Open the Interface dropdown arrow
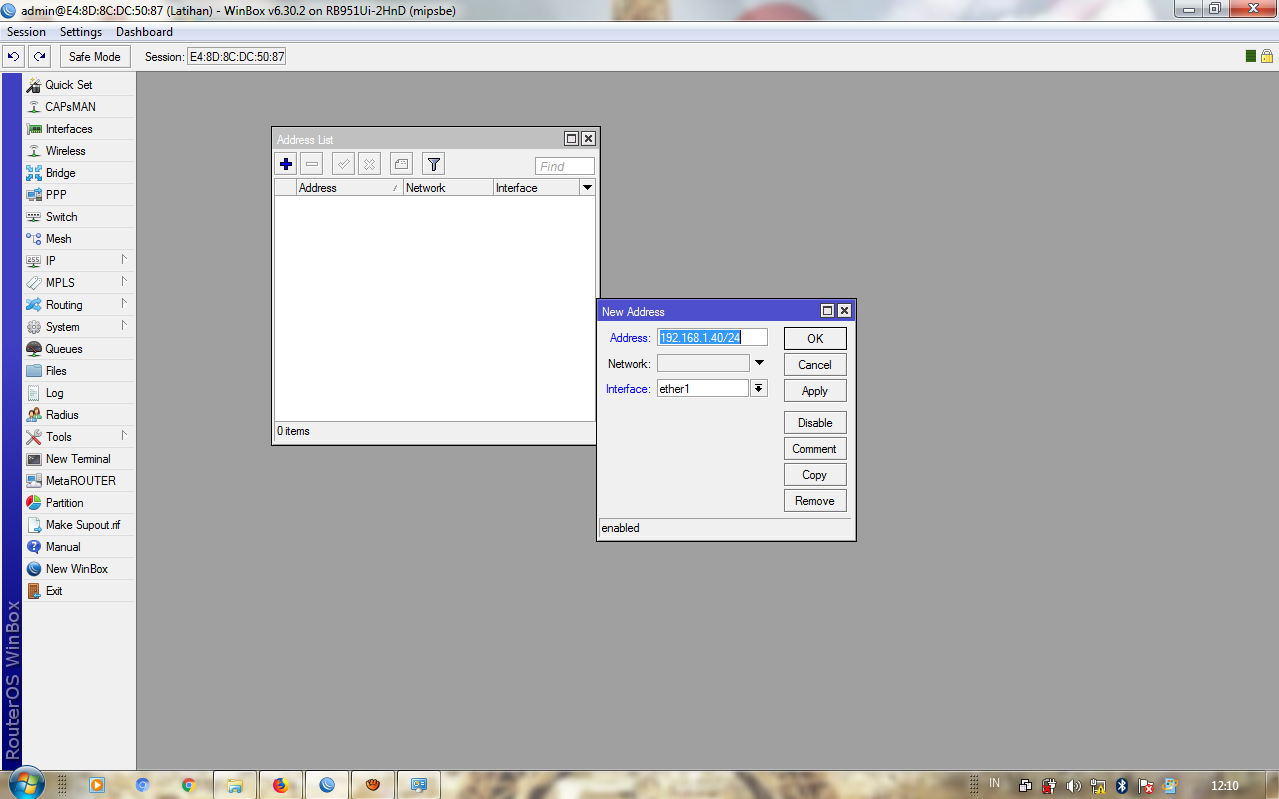The width and height of the screenshot is (1279, 799). coord(759,389)
